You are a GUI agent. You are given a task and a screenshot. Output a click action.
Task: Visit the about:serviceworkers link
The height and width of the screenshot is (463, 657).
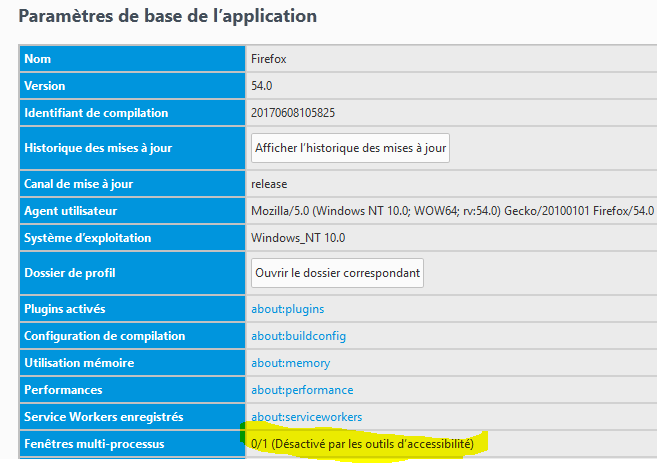point(306,417)
